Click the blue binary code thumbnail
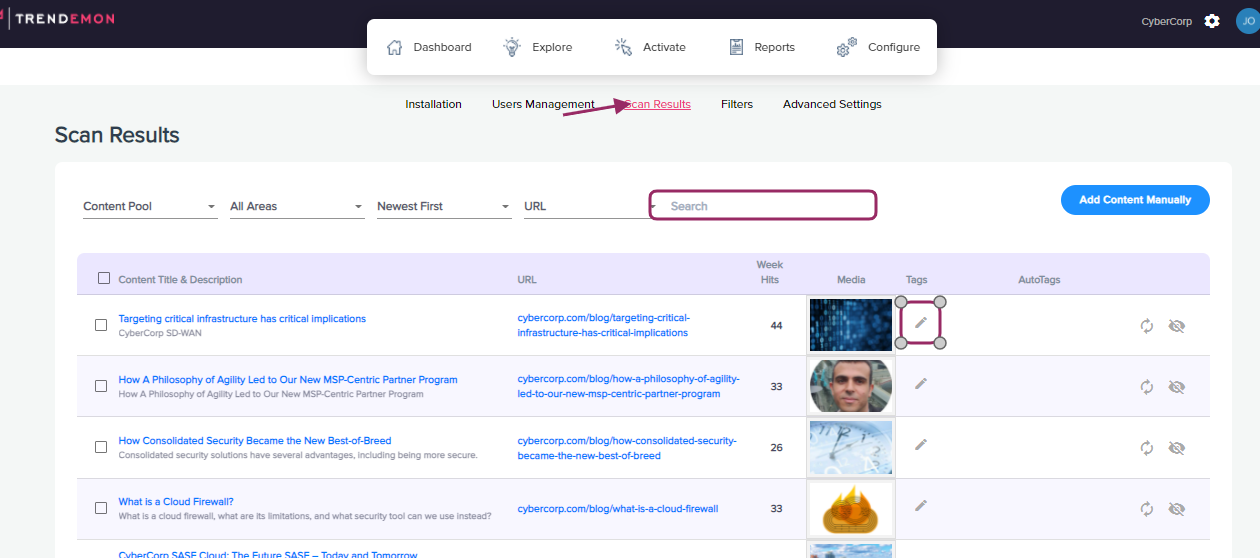1260x558 pixels. click(x=851, y=324)
